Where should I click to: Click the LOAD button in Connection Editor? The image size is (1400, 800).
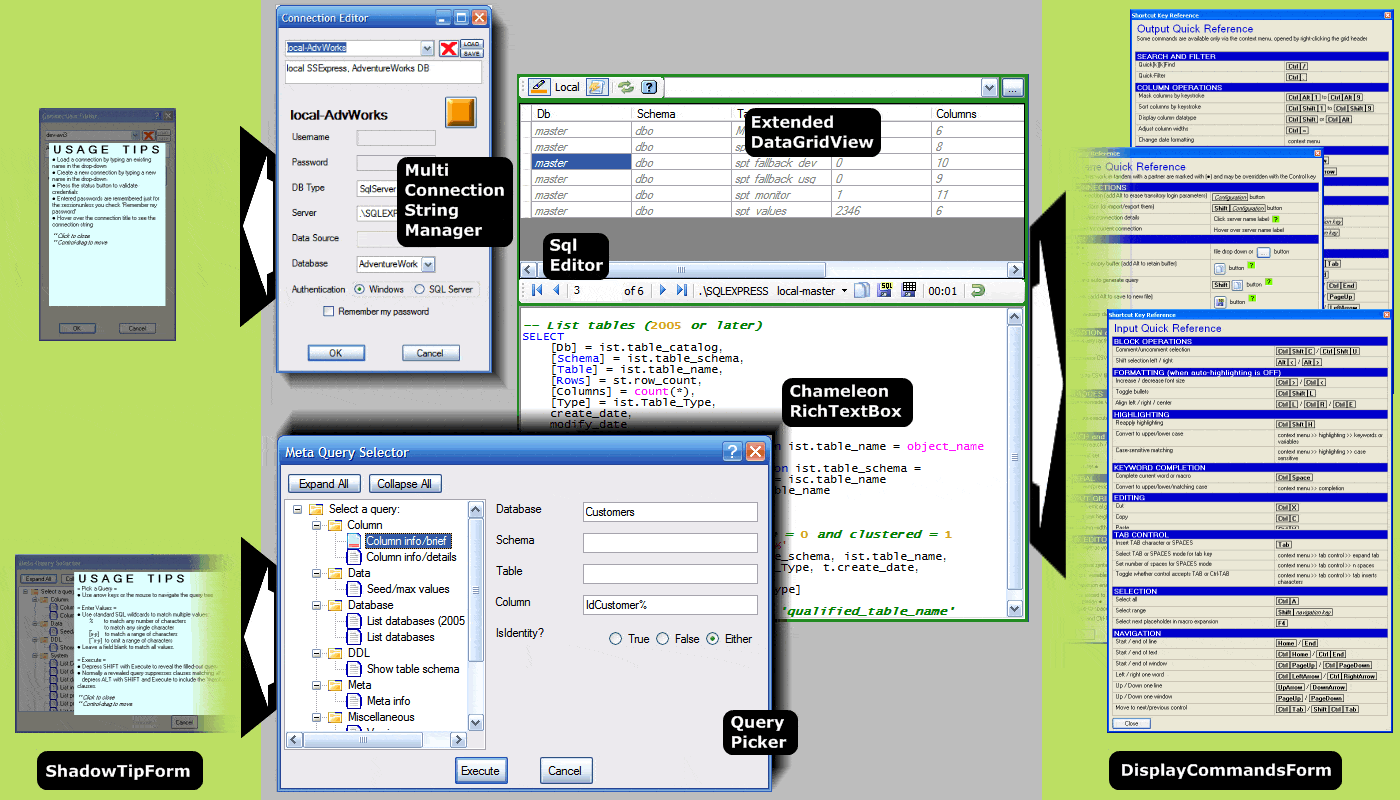click(472, 44)
